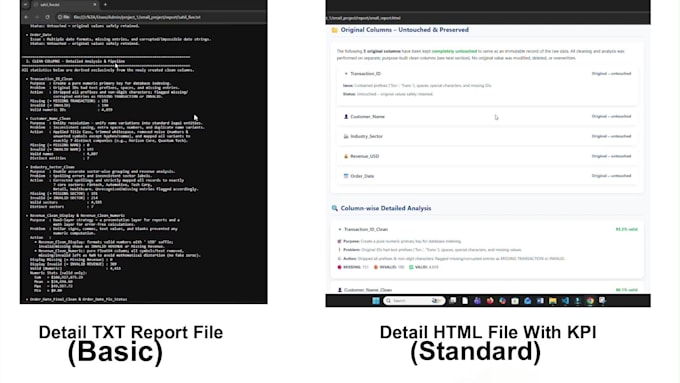
Task: Click the 'Original Columns – Untouched & Preserved' heading
Action: point(405,30)
